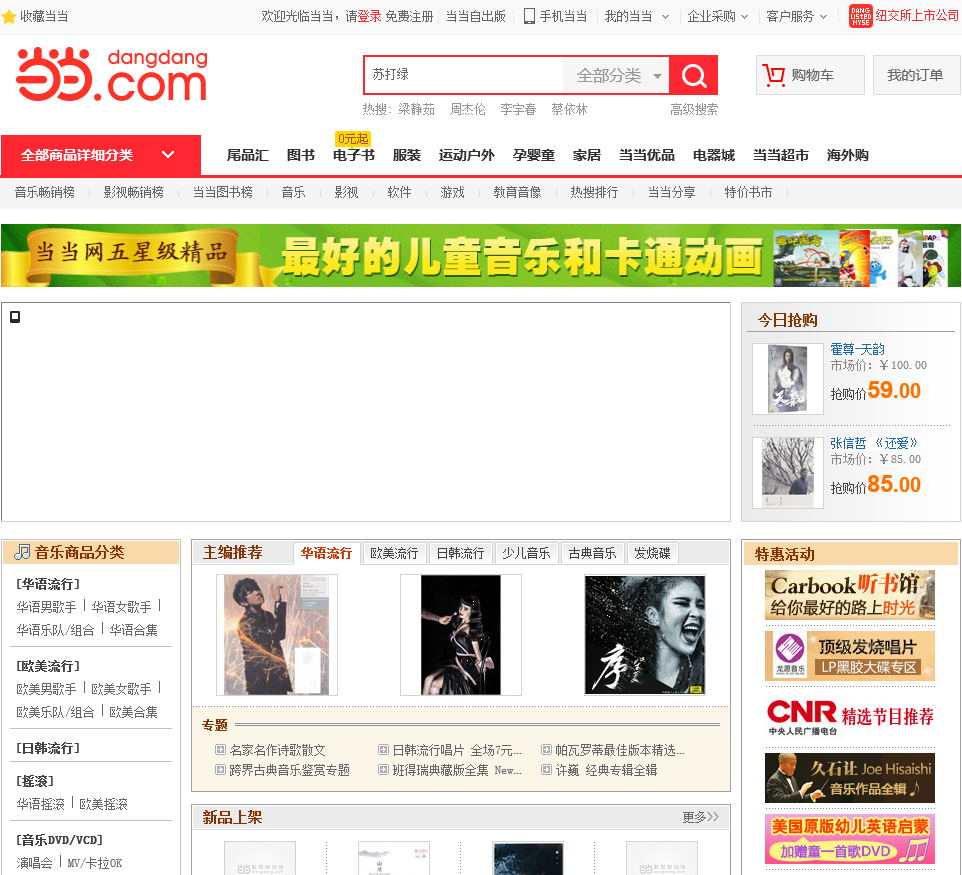
Task: Switch to the 古典音乐 tab
Action: click(x=592, y=553)
